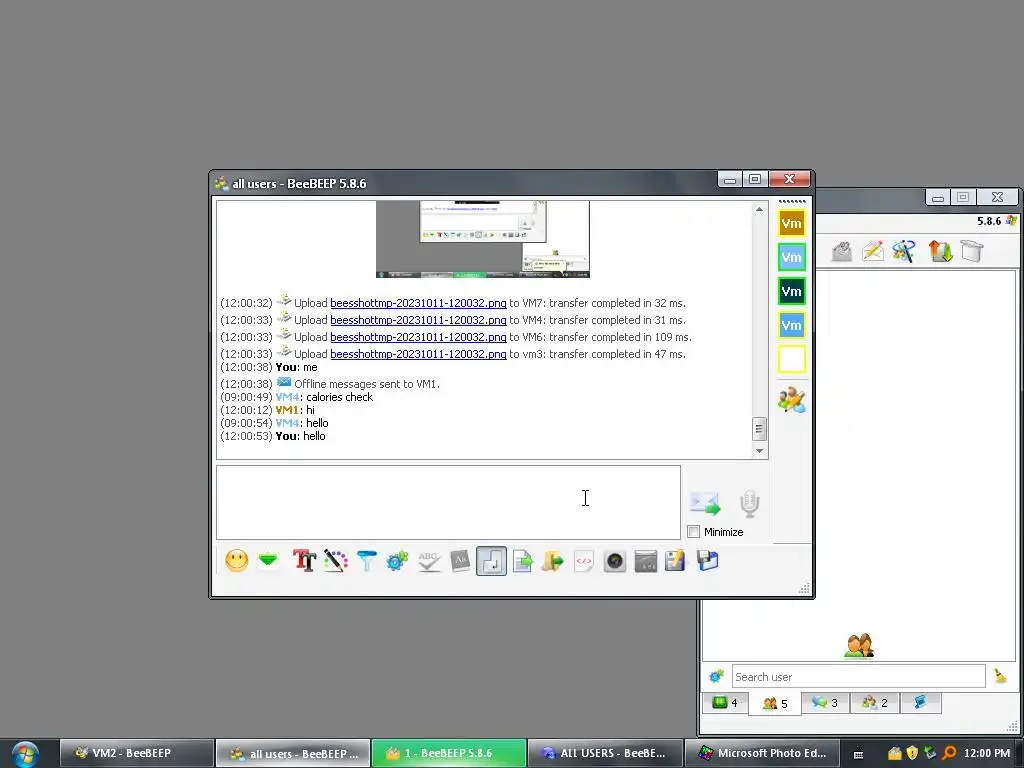The image size is (1024, 768).
Task: Switch to the blue flag tab
Action: click(x=920, y=703)
